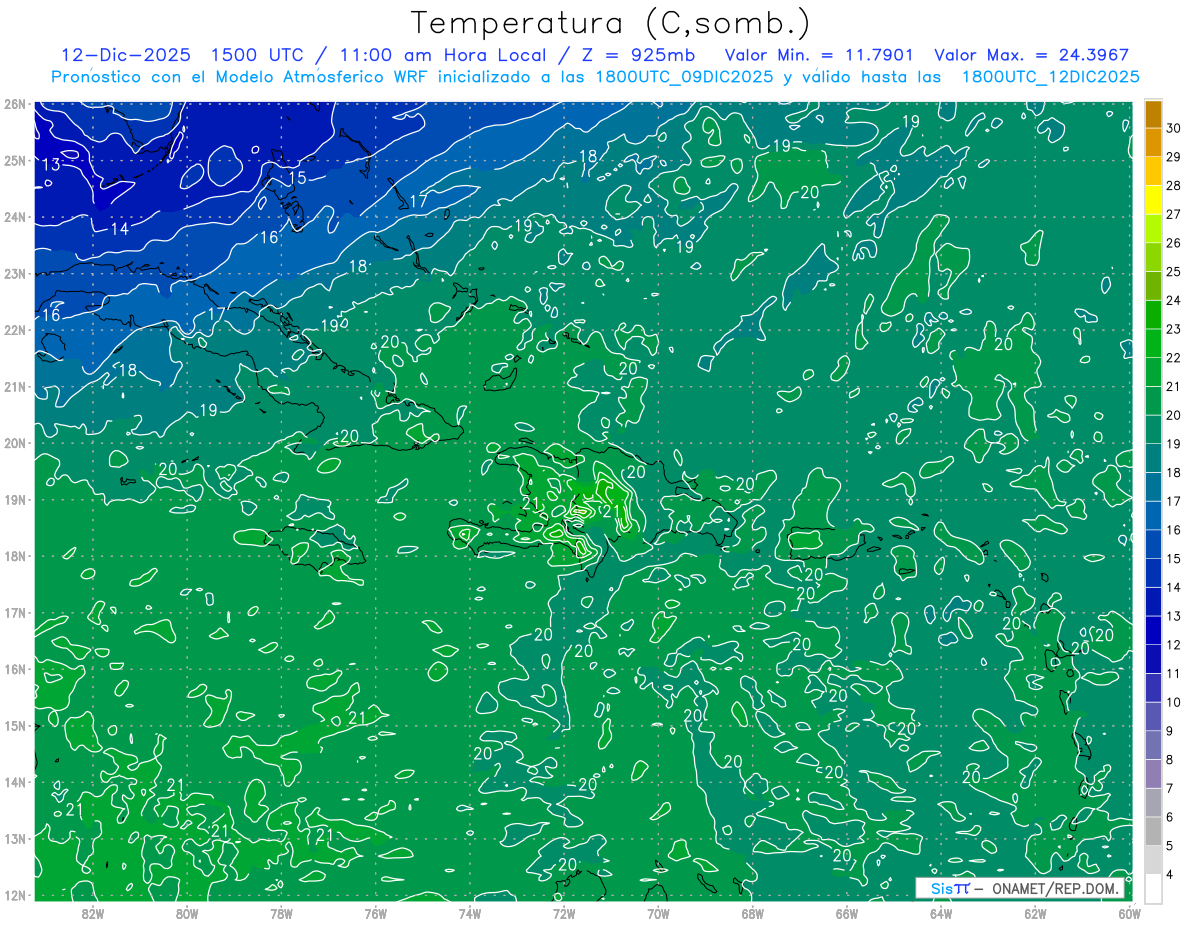The height and width of the screenshot is (927, 1200).
Task: Click the '17N' latitude axis label
Action: pyautogui.click(x=14, y=612)
